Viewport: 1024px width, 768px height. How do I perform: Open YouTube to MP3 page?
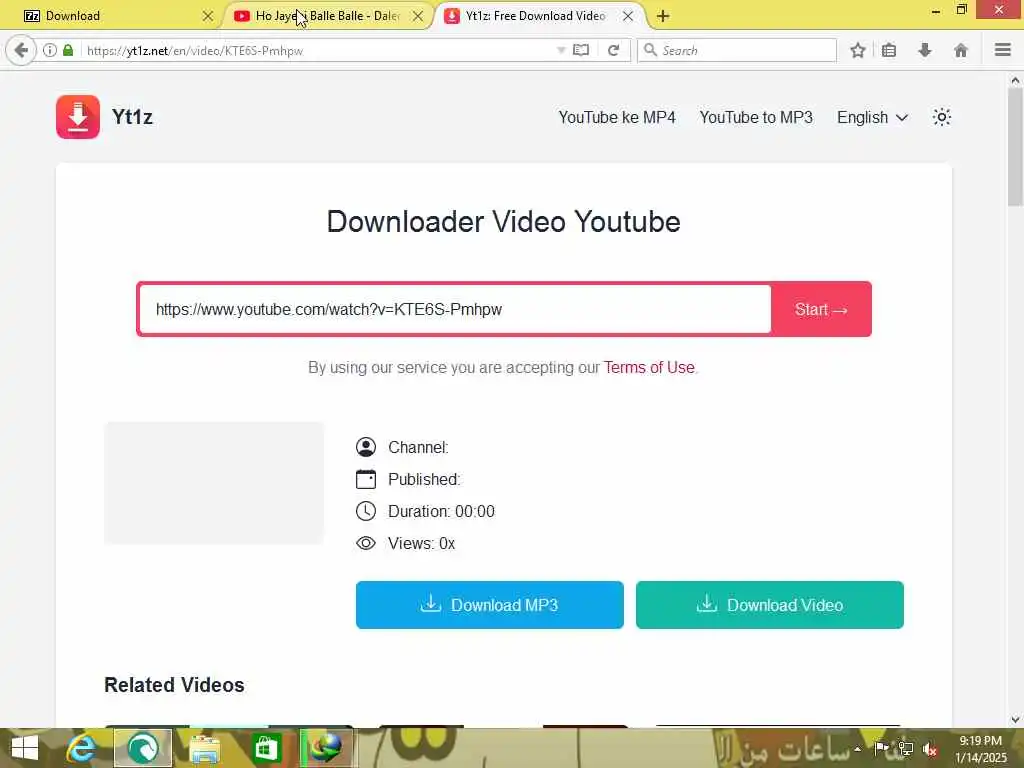tap(756, 118)
